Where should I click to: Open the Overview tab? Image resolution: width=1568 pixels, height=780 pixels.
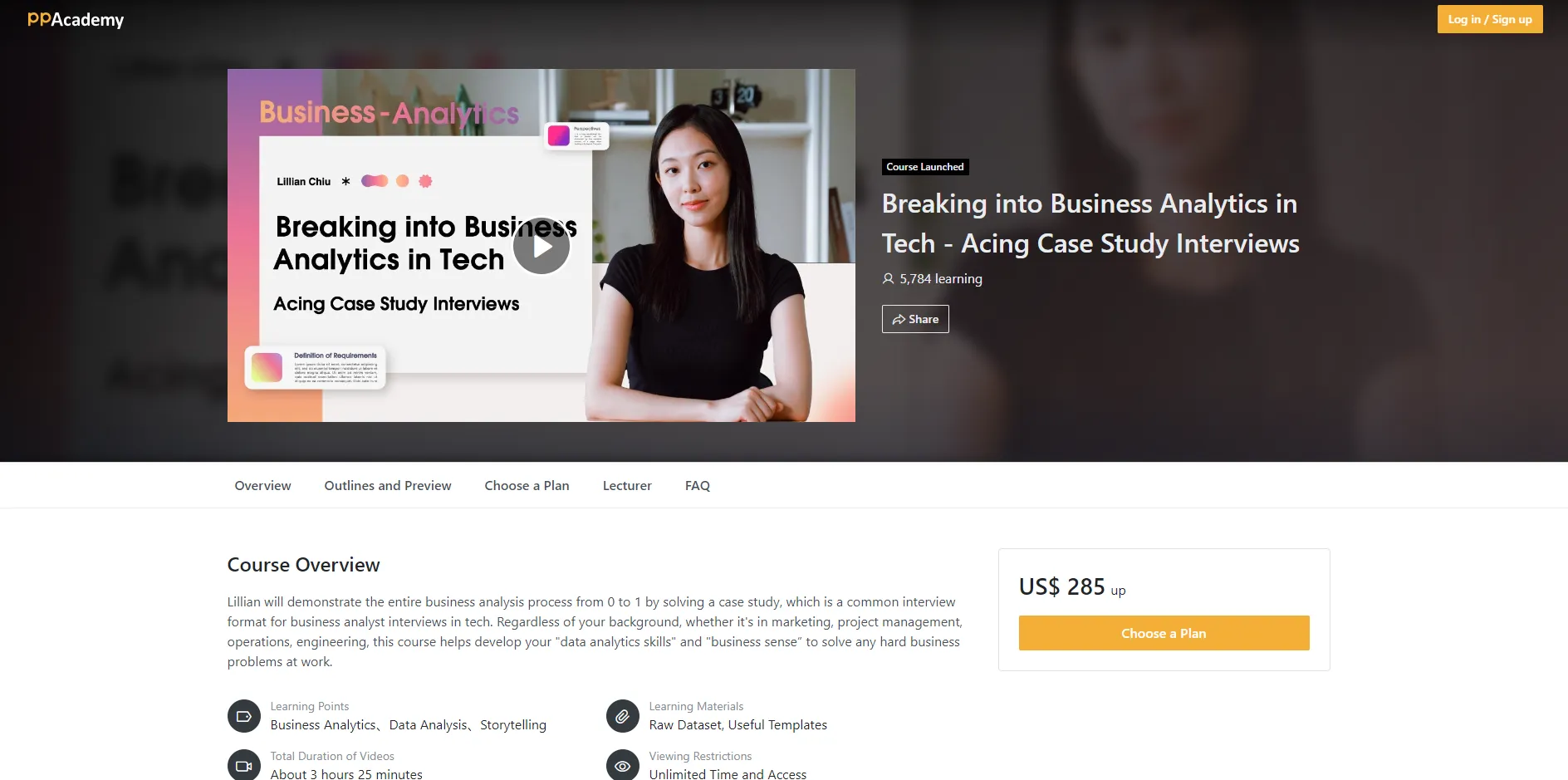point(262,485)
